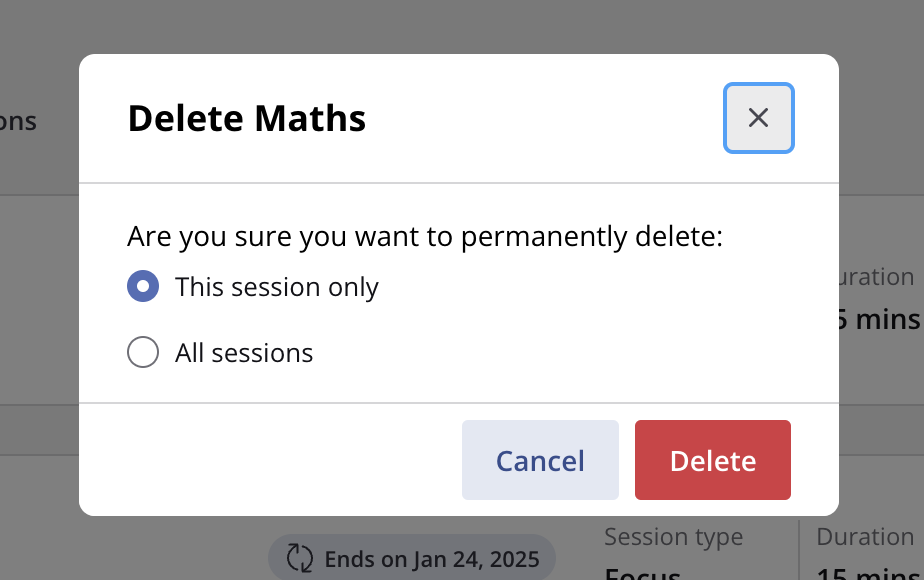Click the 'Session type' label behind dialog
This screenshot has height=580, width=924.
tap(674, 537)
